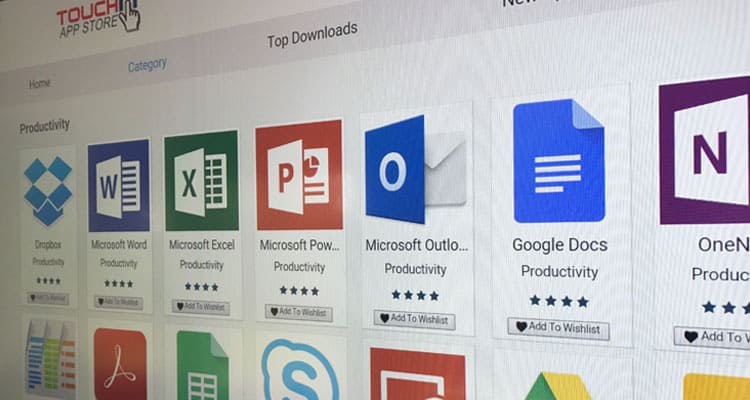The image size is (750, 400).
Task: Click the Microsoft Outlo... title text
Action: (417, 245)
